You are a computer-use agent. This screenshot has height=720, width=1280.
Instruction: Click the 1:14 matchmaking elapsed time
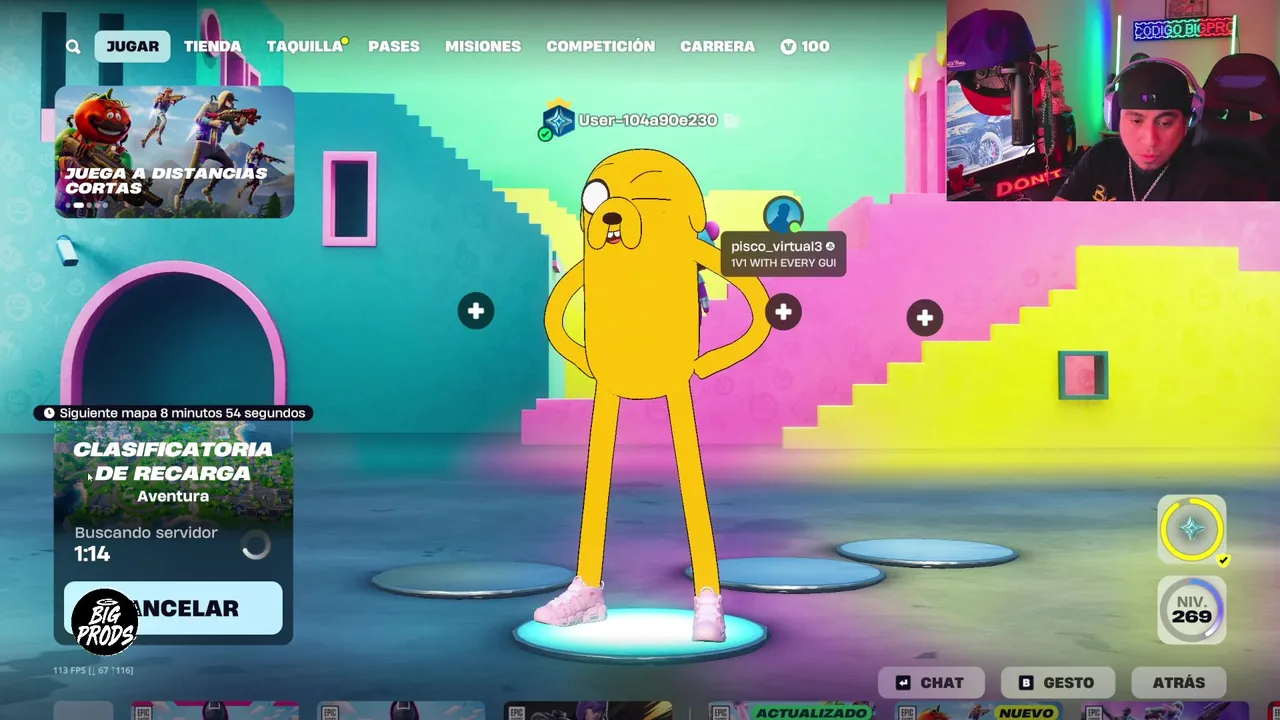92,554
